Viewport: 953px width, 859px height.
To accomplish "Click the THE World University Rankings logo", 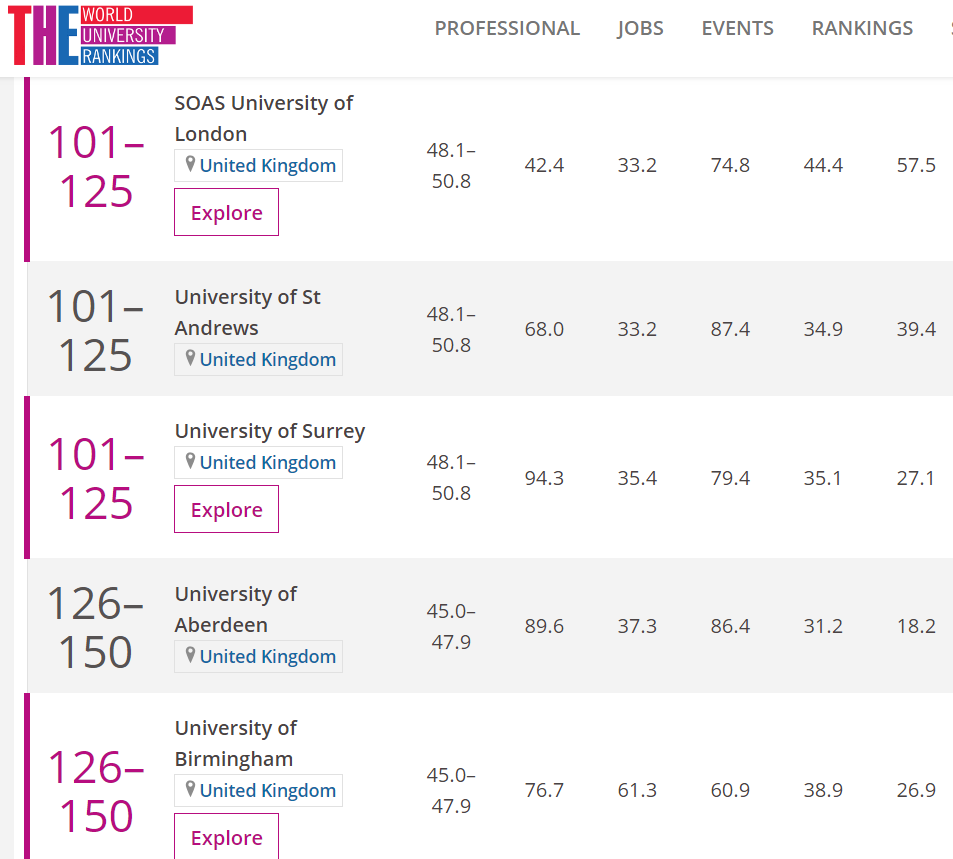I will [x=101, y=35].
